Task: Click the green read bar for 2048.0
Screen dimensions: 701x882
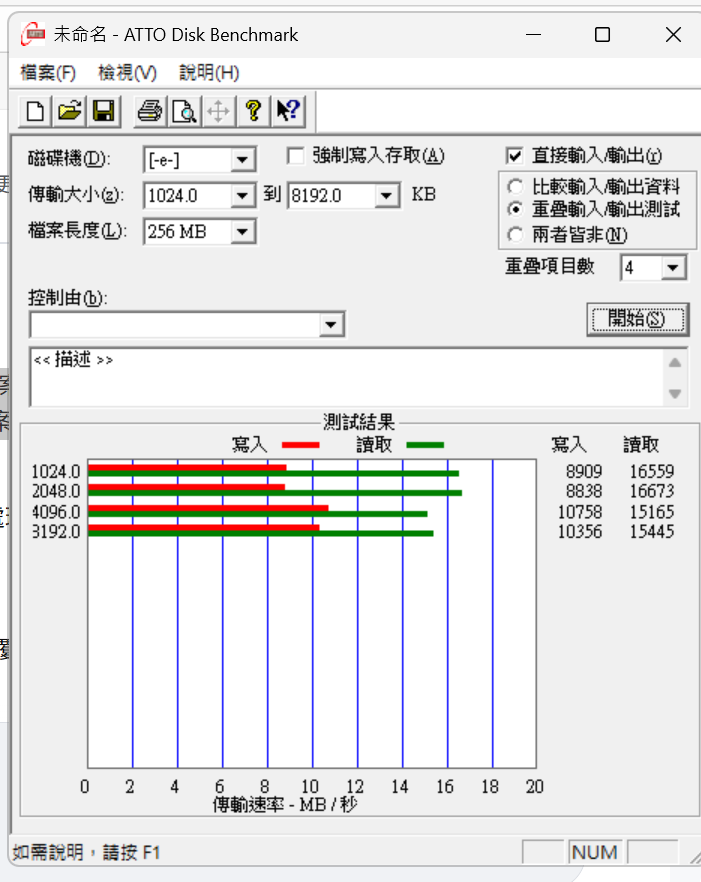Action: tap(275, 493)
